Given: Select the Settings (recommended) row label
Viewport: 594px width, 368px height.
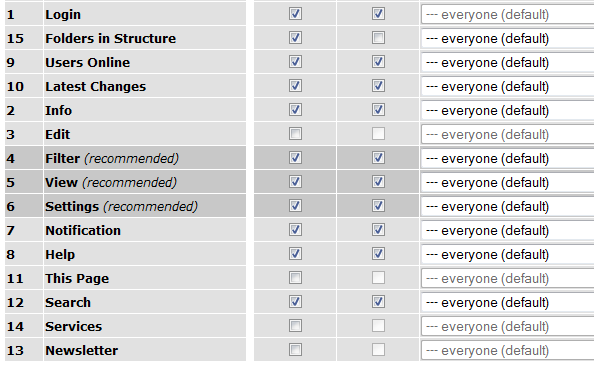Looking at the screenshot, I should 121,207.
